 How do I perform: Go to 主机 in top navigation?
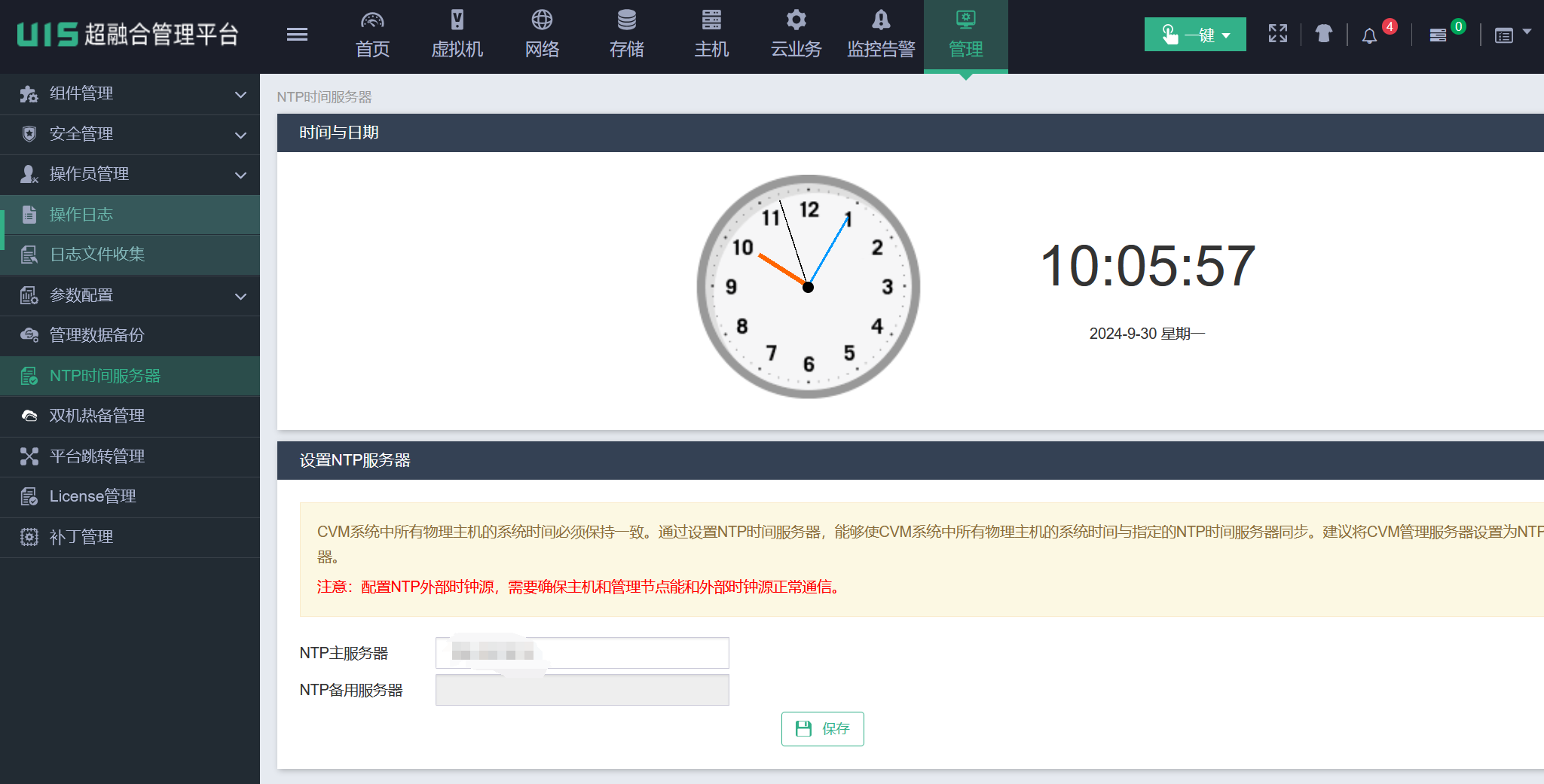click(711, 49)
